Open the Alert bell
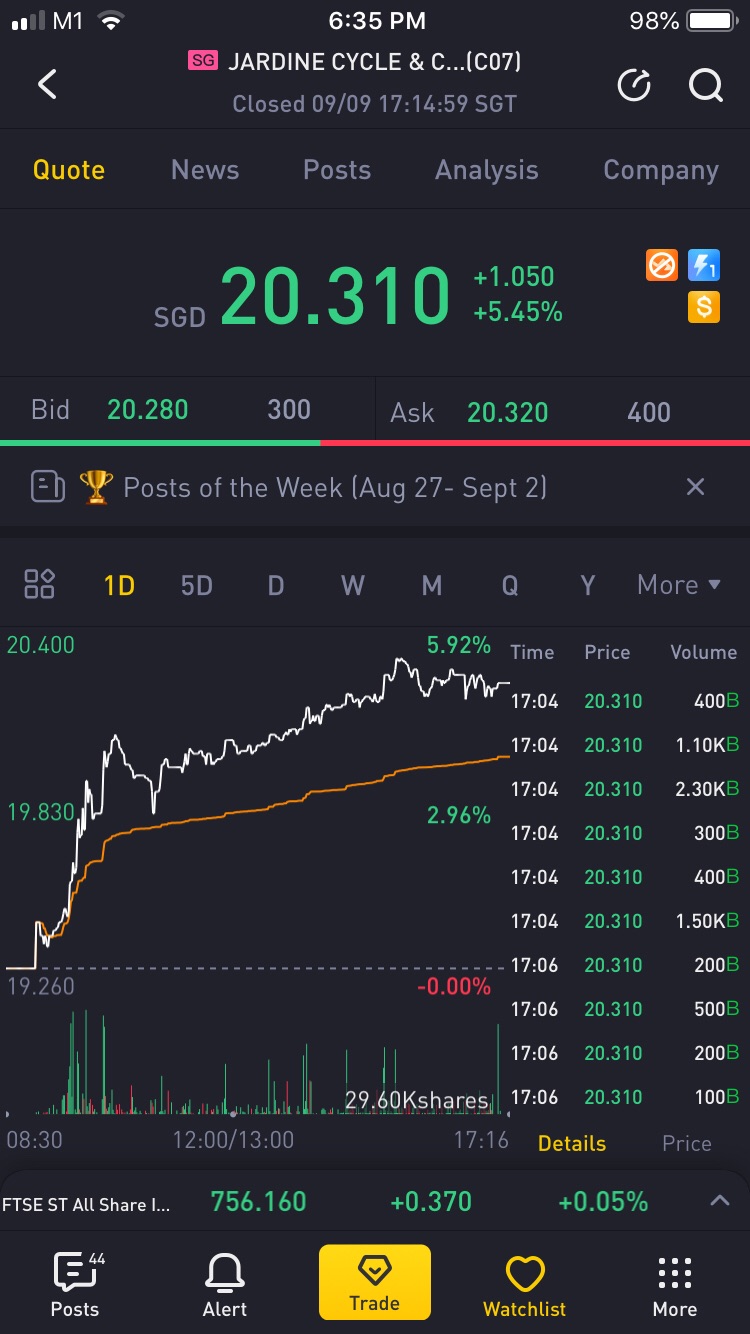The height and width of the screenshot is (1334, 750). [x=225, y=1285]
